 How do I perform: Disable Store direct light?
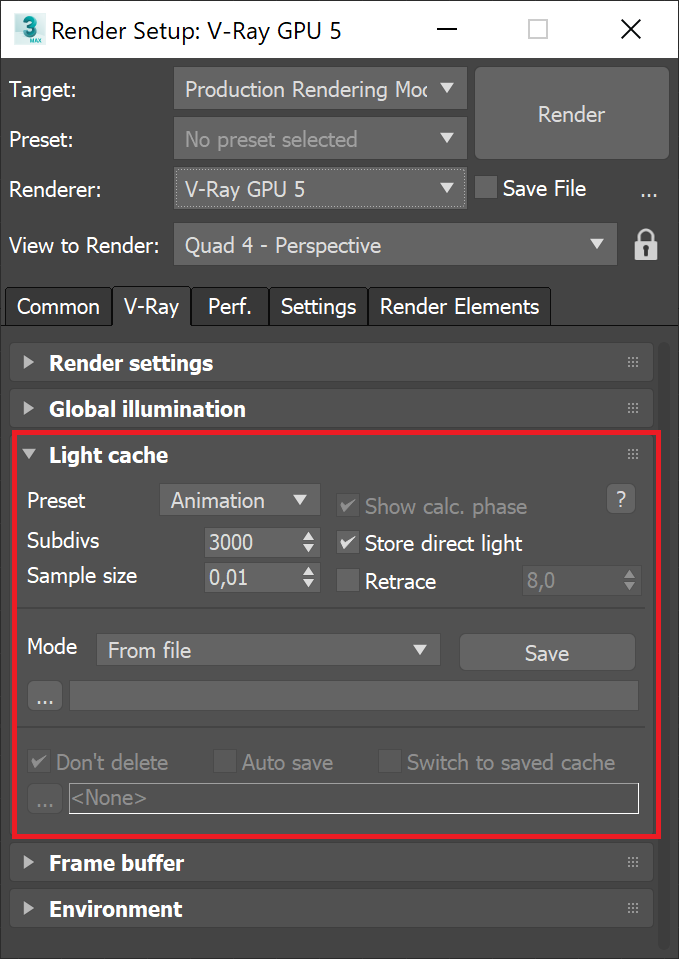coord(347,544)
